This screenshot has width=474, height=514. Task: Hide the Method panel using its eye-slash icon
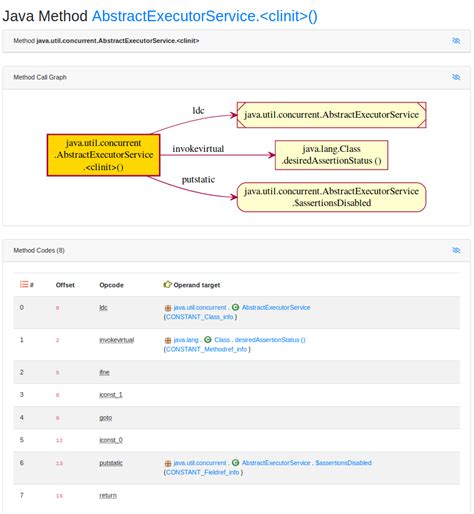point(456,41)
